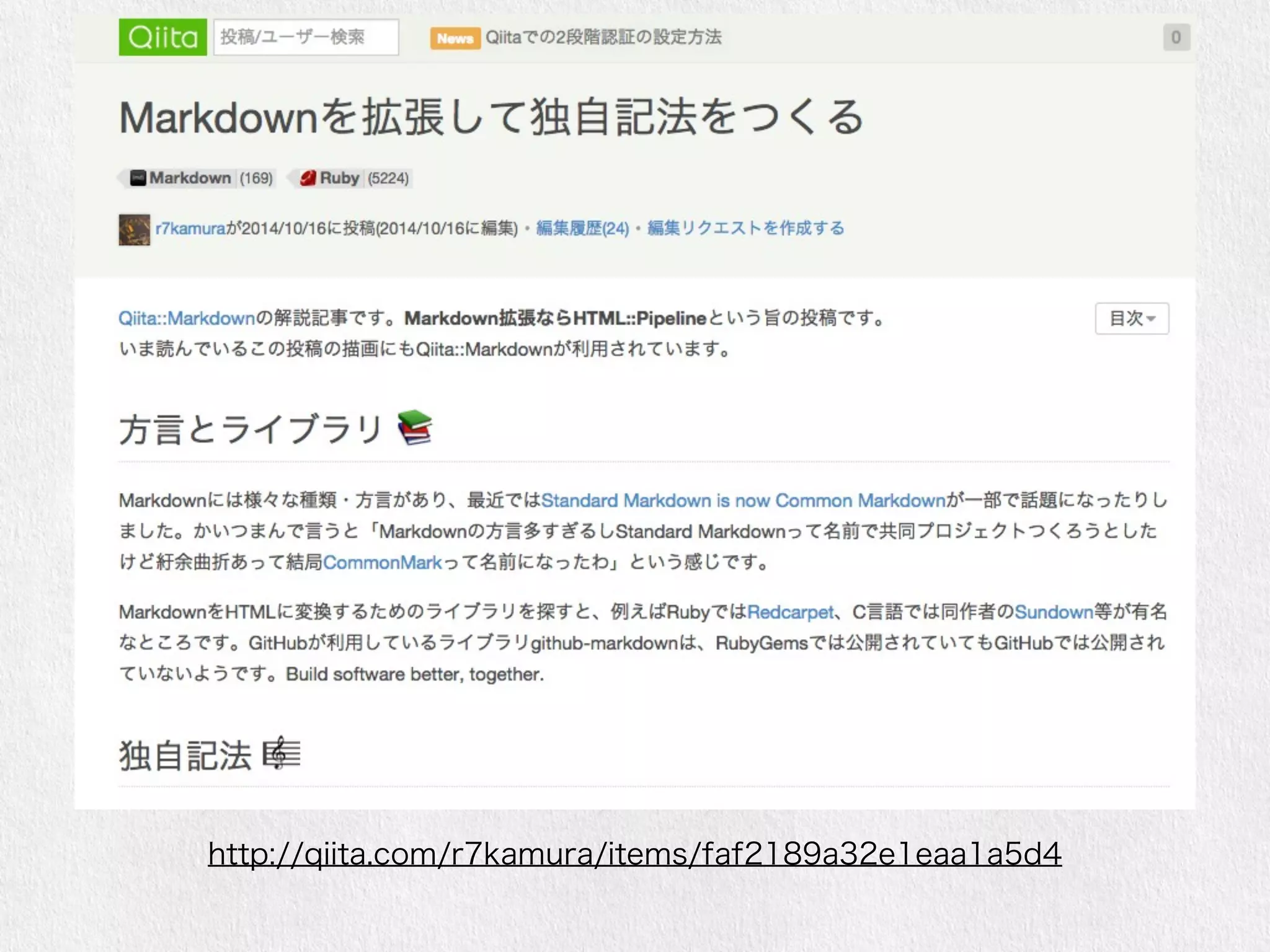Open the Qiita::Markdown link in the intro
The width and height of the screenshot is (1270, 952).
pos(187,319)
